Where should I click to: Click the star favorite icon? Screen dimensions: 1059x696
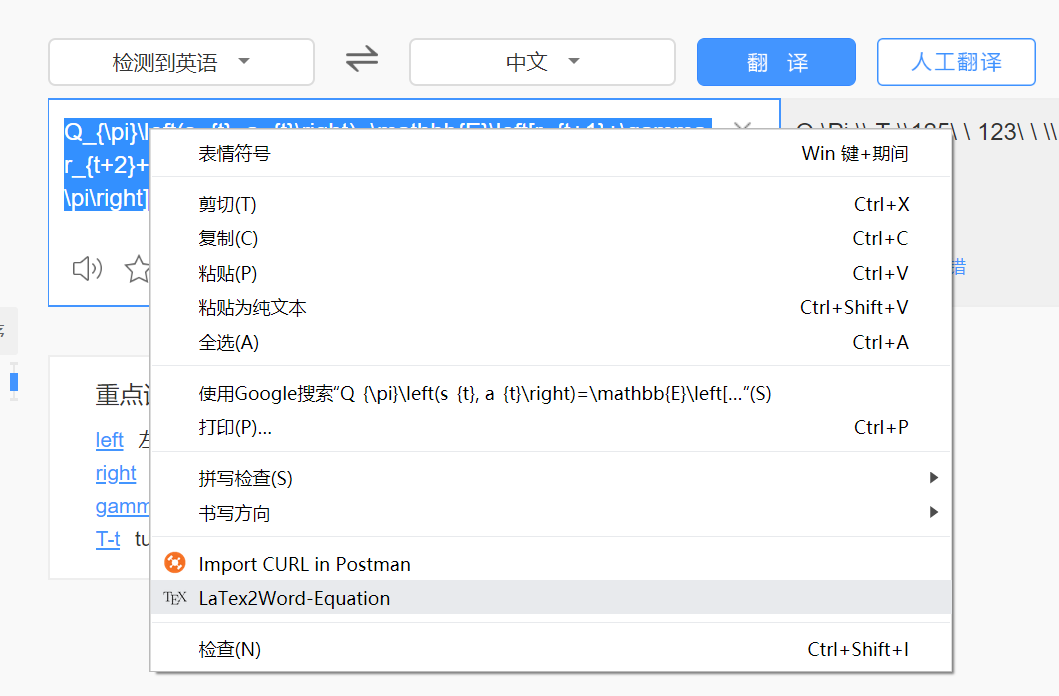[138, 268]
